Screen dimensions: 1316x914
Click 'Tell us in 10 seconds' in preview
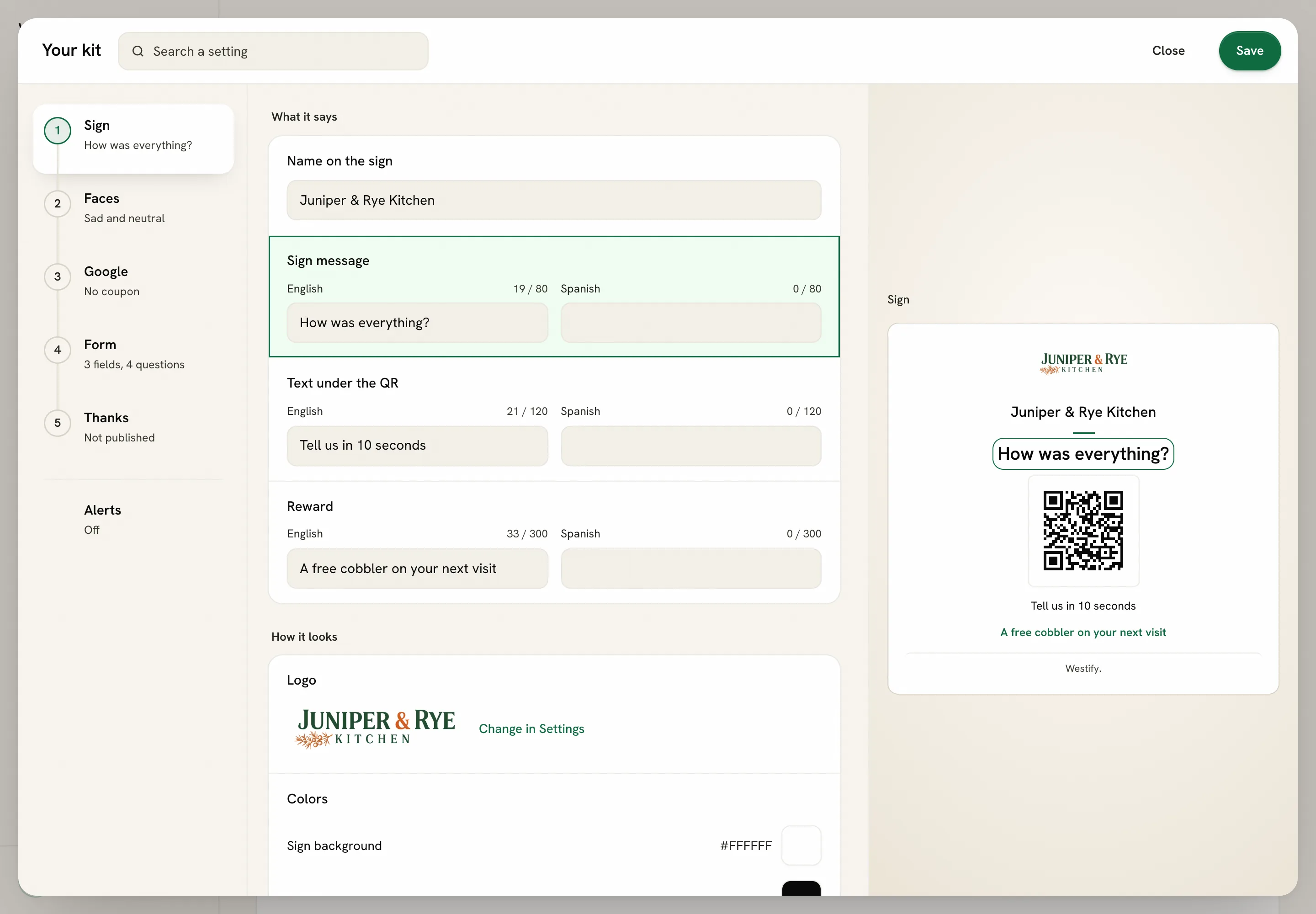click(x=1083, y=606)
